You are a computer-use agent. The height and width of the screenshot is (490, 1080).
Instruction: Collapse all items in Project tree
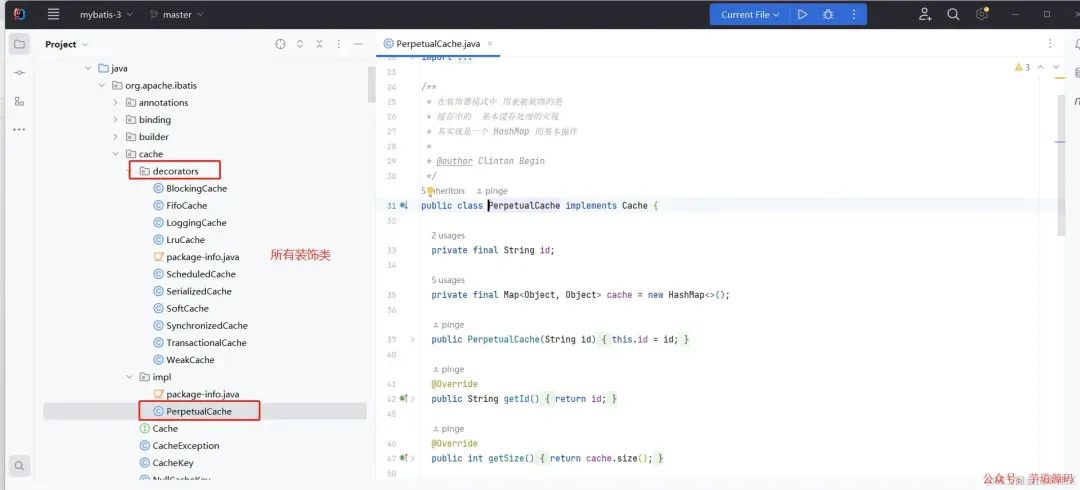(x=319, y=44)
